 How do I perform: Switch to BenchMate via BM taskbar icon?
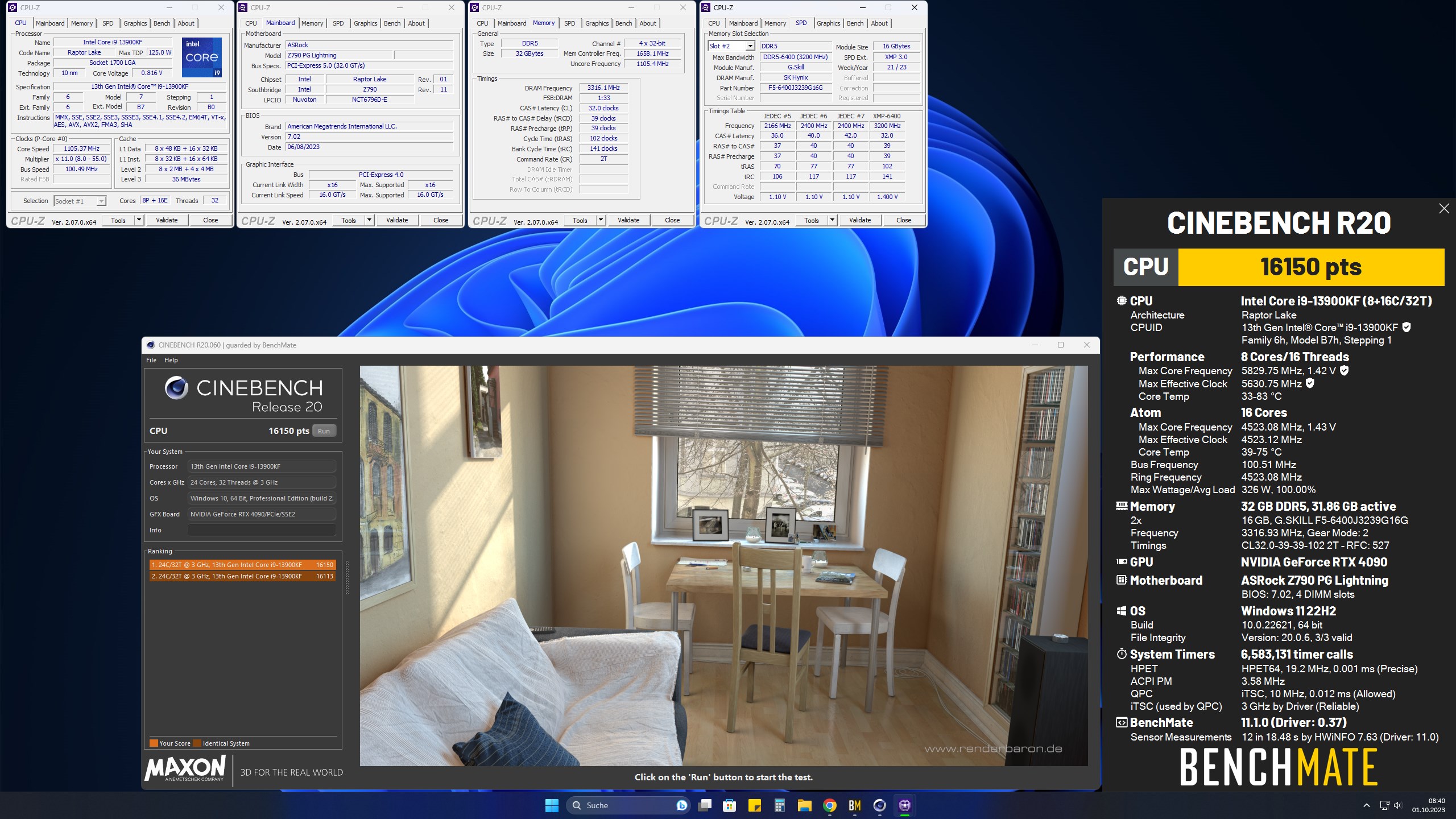coord(855,805)
